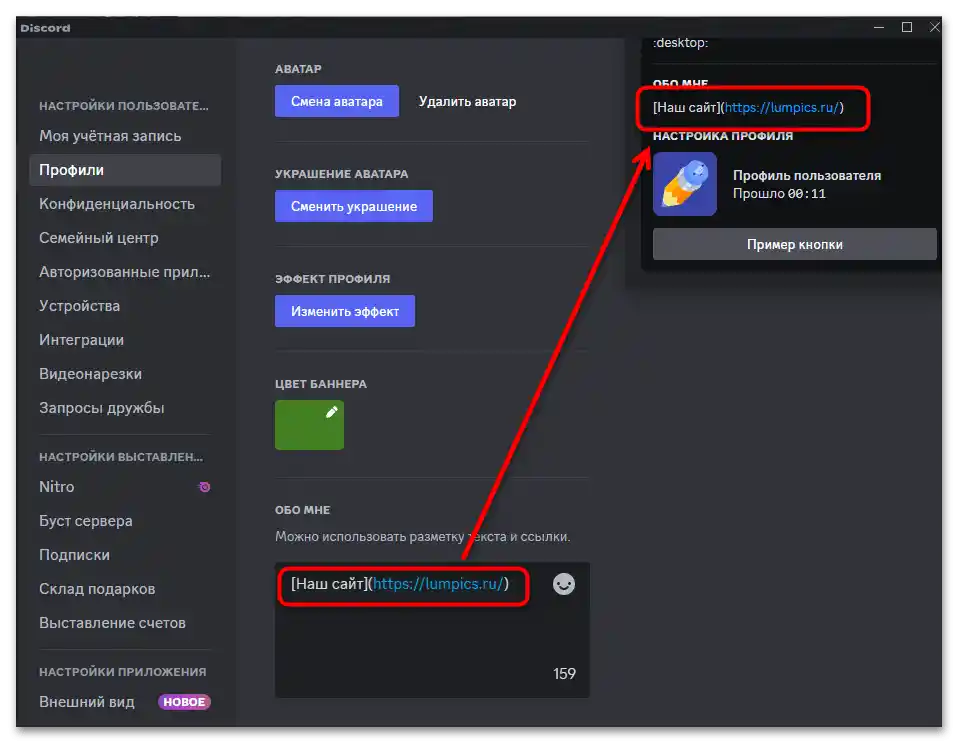This screenshot has width=958, height=743.
Task: Click the :desktop: text in preview
Action: point(681,43)
